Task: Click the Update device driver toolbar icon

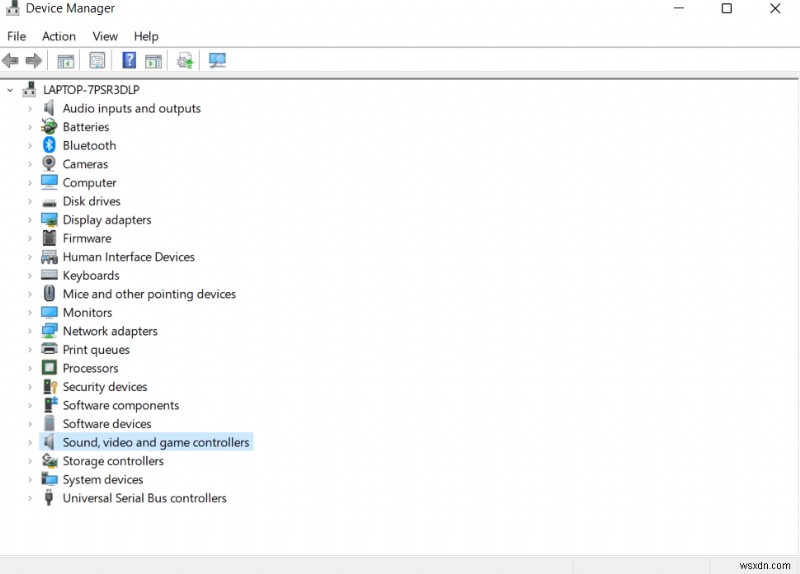Action: coord(185,61)
